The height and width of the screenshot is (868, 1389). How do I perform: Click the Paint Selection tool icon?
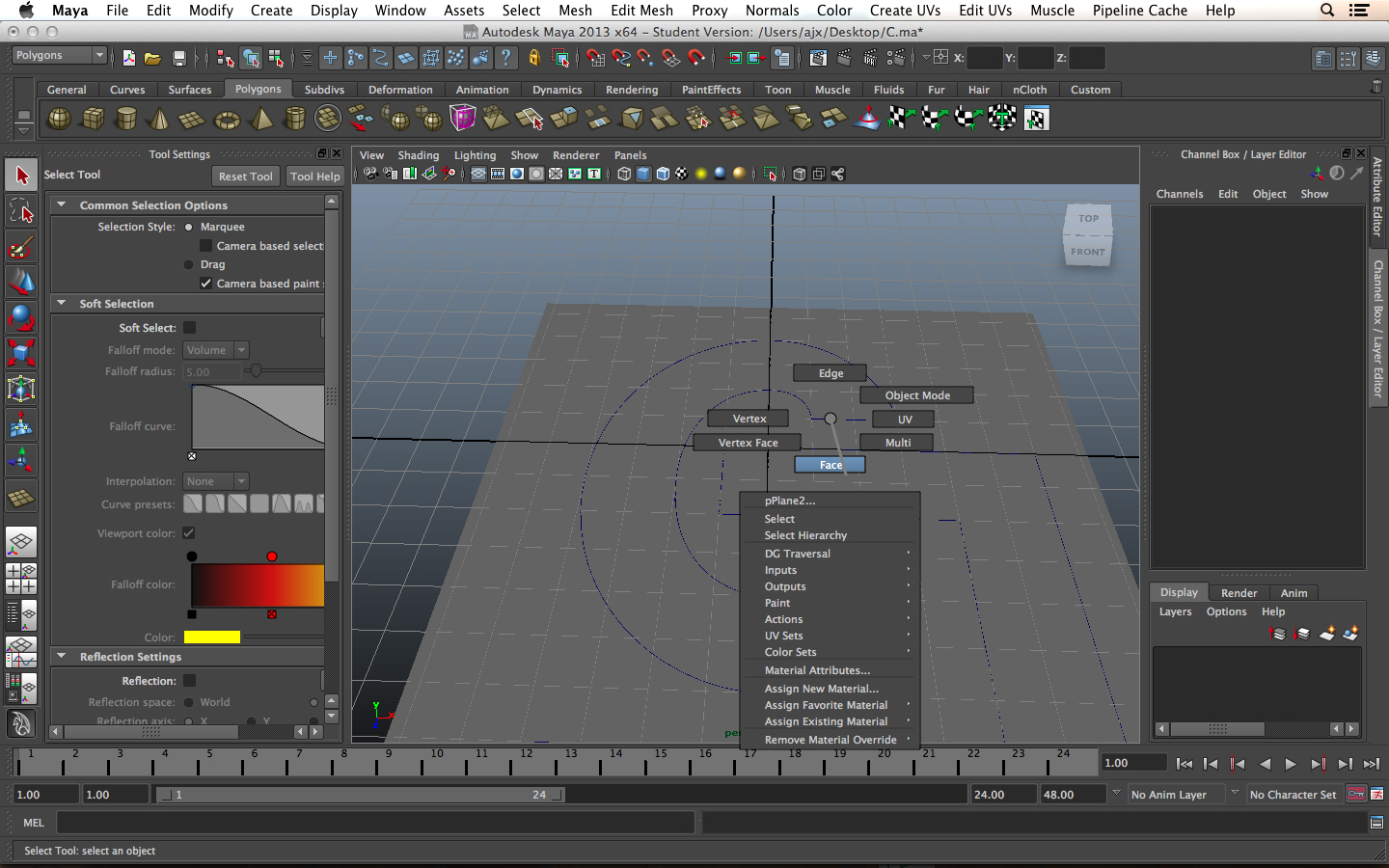point(21,247)
